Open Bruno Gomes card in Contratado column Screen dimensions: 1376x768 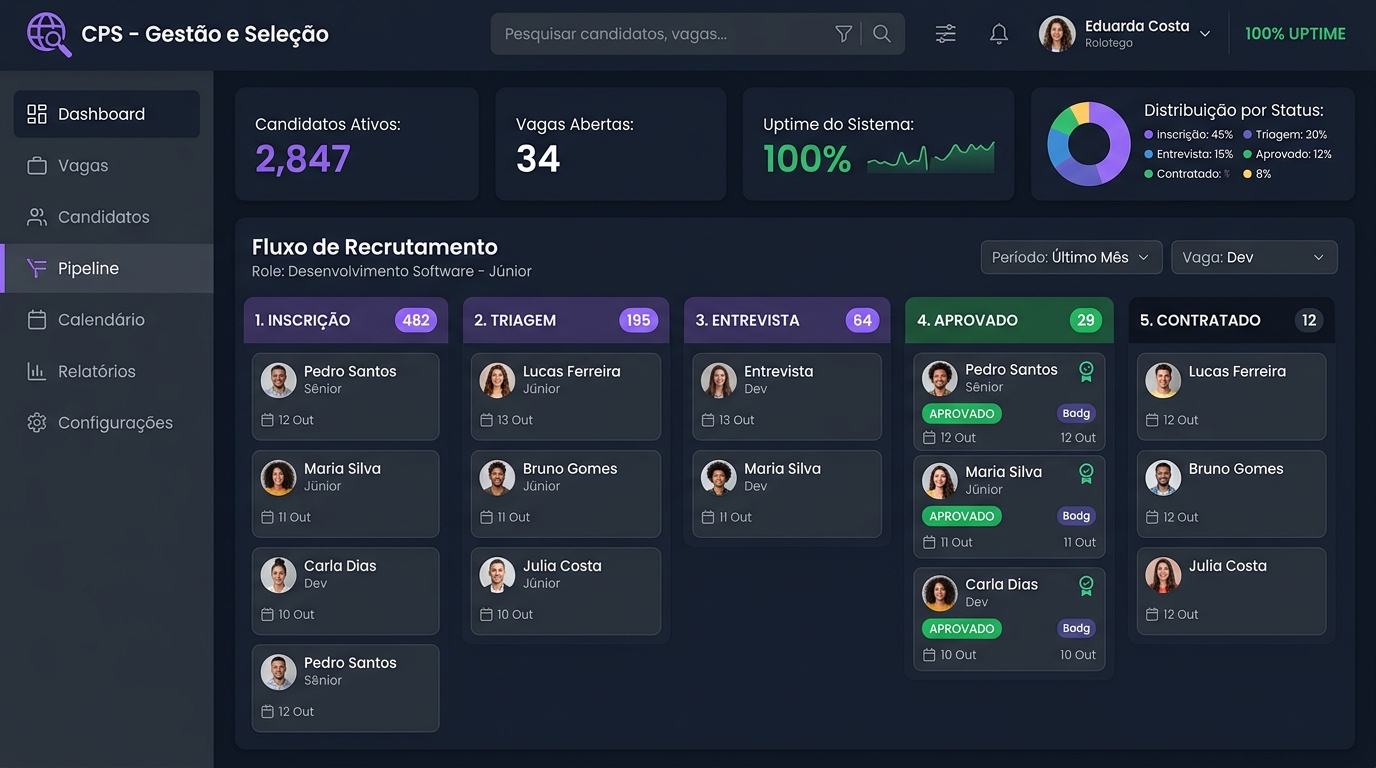[x=1232, y=493]
